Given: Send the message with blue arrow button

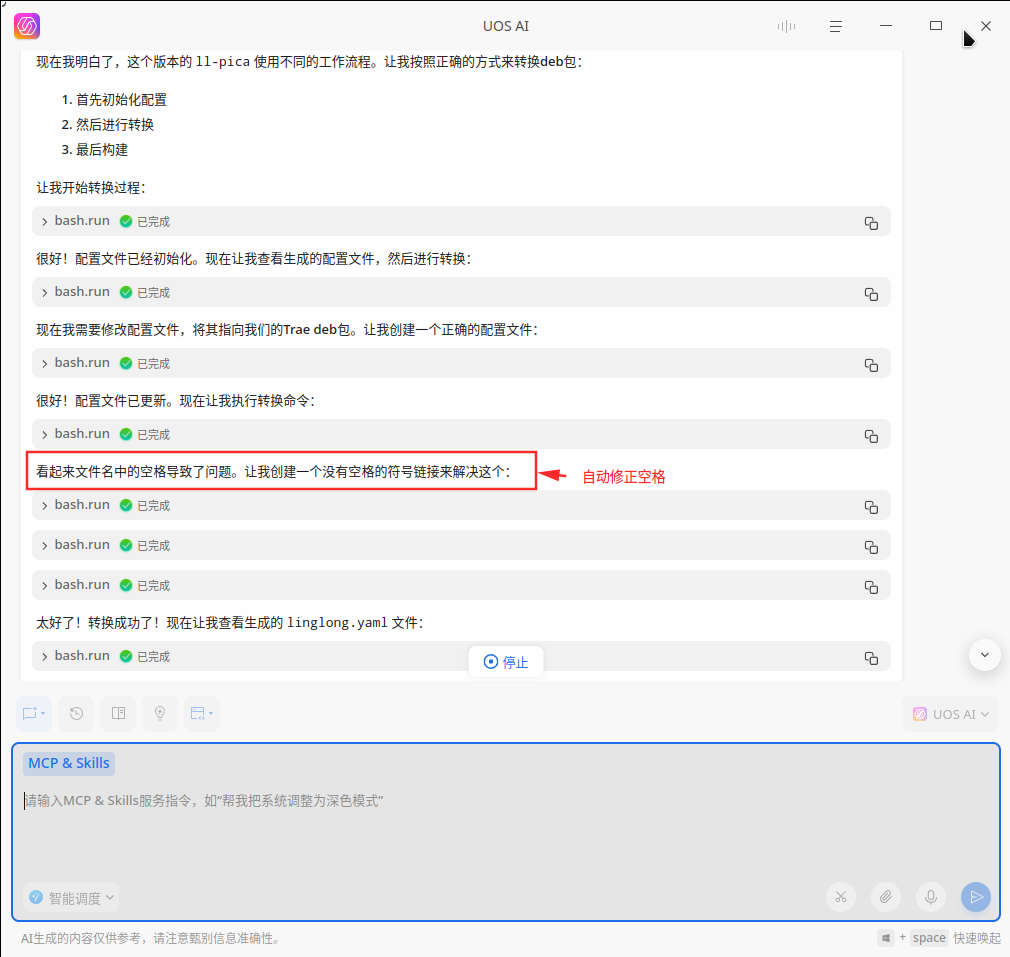Looking at the screenshot, I should coord(976,896).
